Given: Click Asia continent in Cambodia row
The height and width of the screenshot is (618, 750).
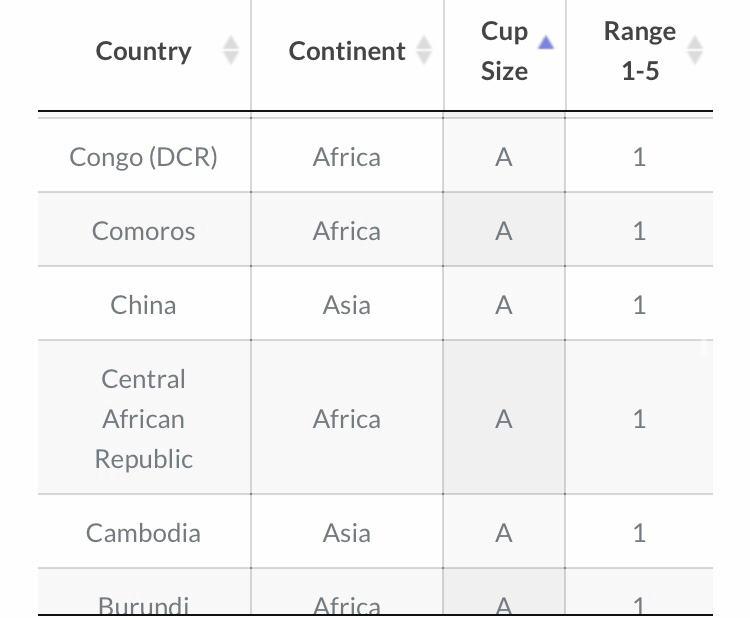Looking at the screenshot, I should 347,533.
